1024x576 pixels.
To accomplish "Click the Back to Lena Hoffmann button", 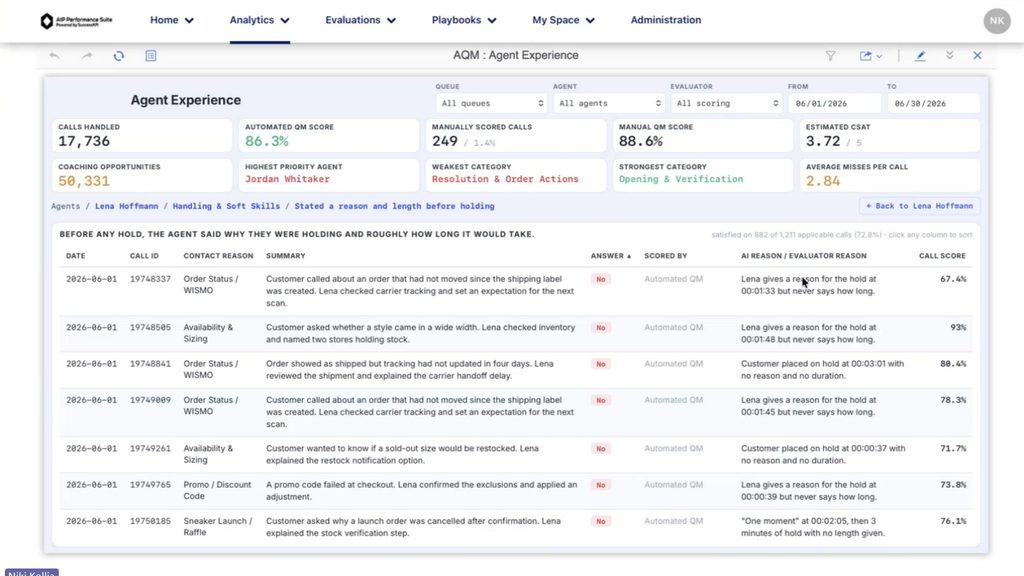I will [920, 206].
